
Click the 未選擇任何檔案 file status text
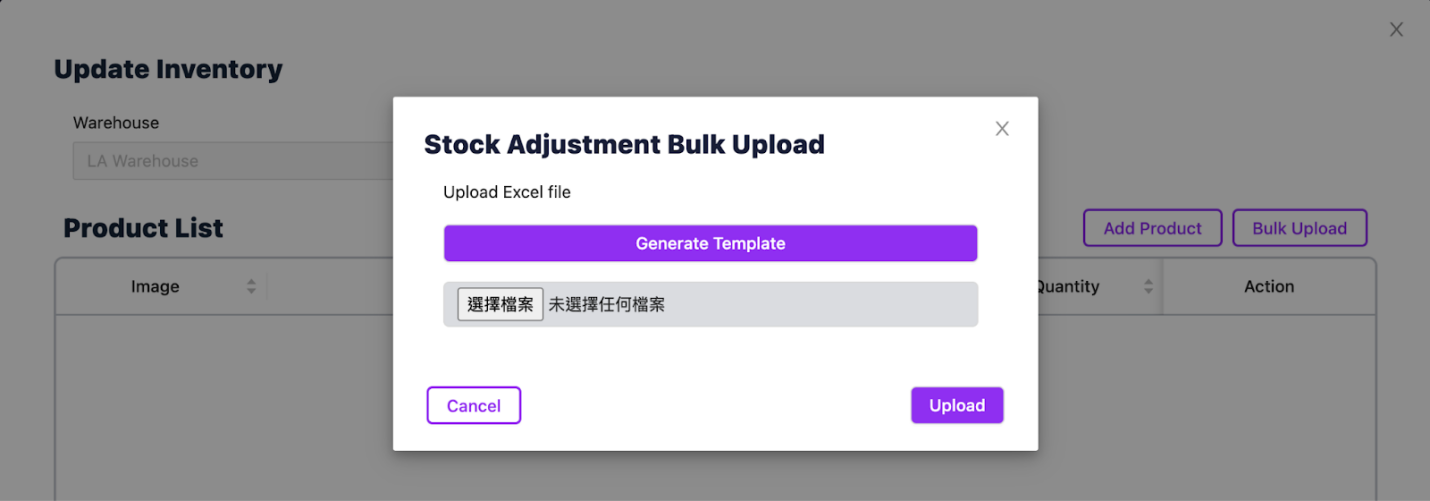606,304
